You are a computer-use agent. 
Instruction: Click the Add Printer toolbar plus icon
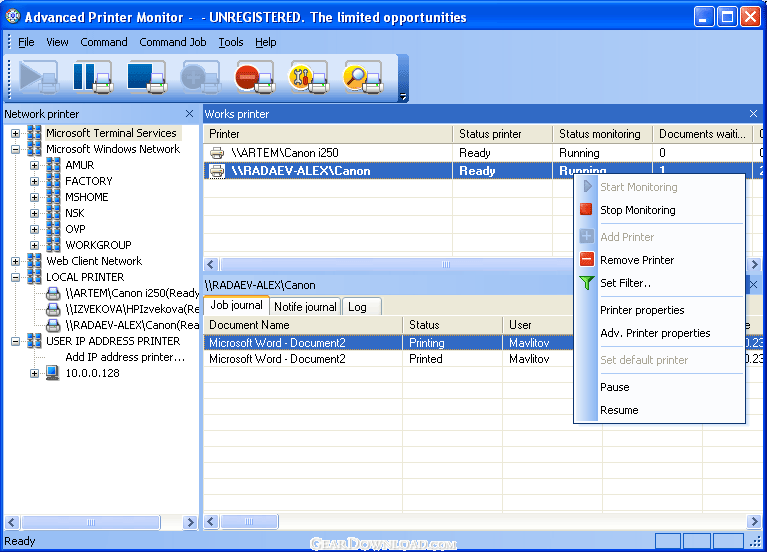(x=200, y=77)
